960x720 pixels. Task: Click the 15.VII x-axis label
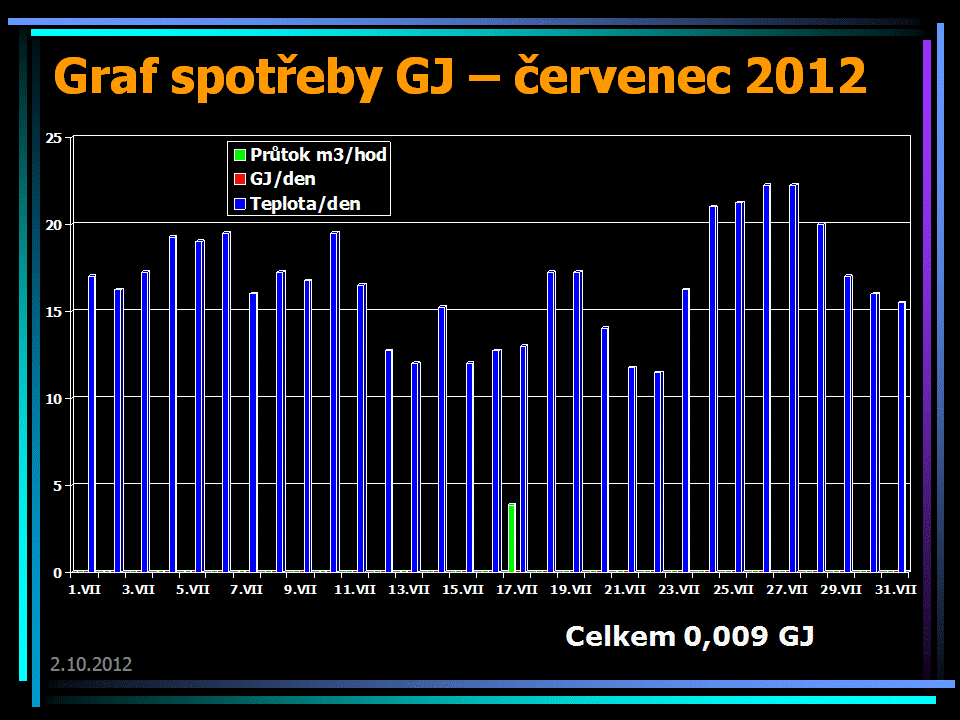(x=462, y=590)
